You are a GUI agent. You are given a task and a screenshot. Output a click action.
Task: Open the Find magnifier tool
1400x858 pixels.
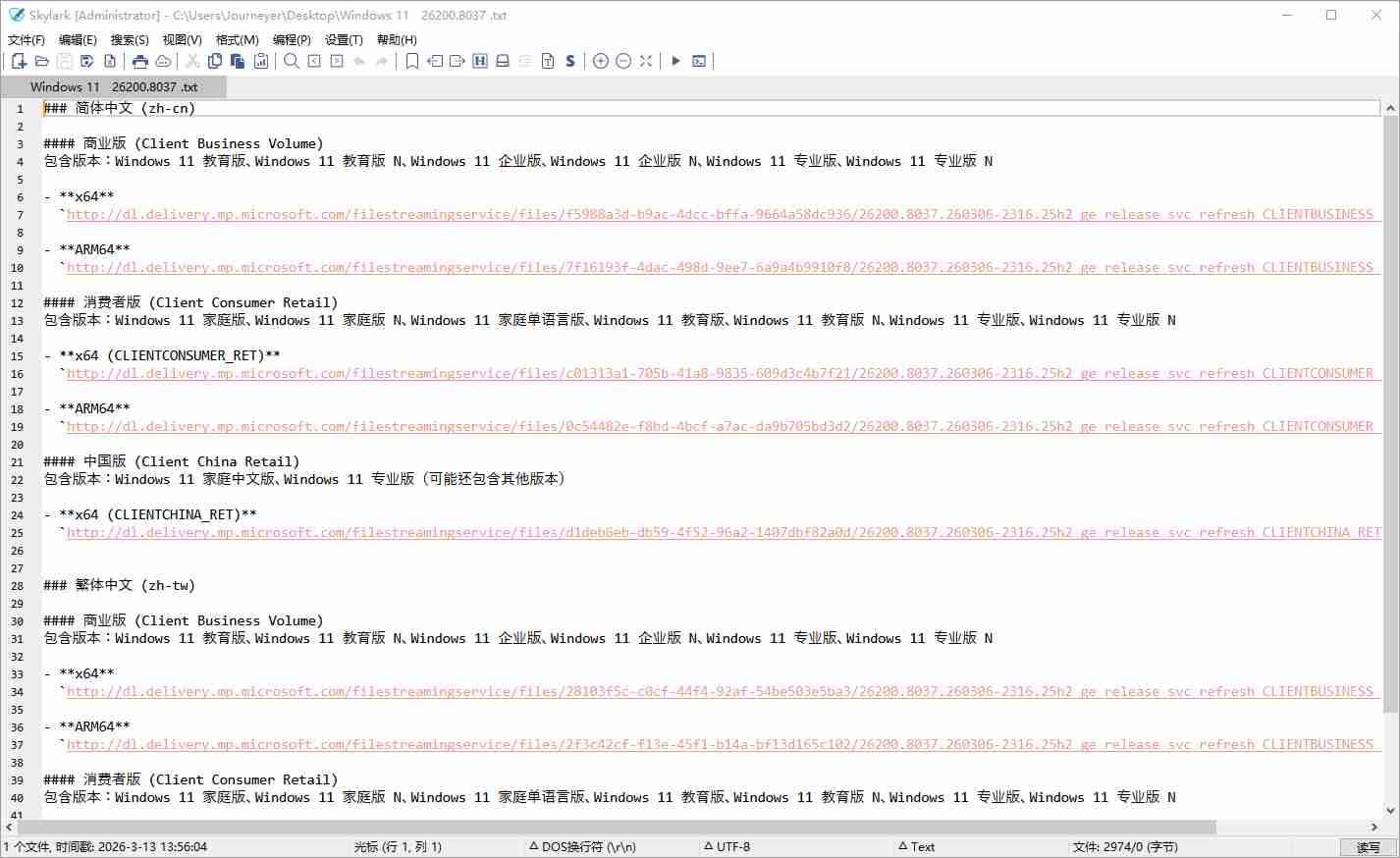pyautogui.click(x=292, y=61)
